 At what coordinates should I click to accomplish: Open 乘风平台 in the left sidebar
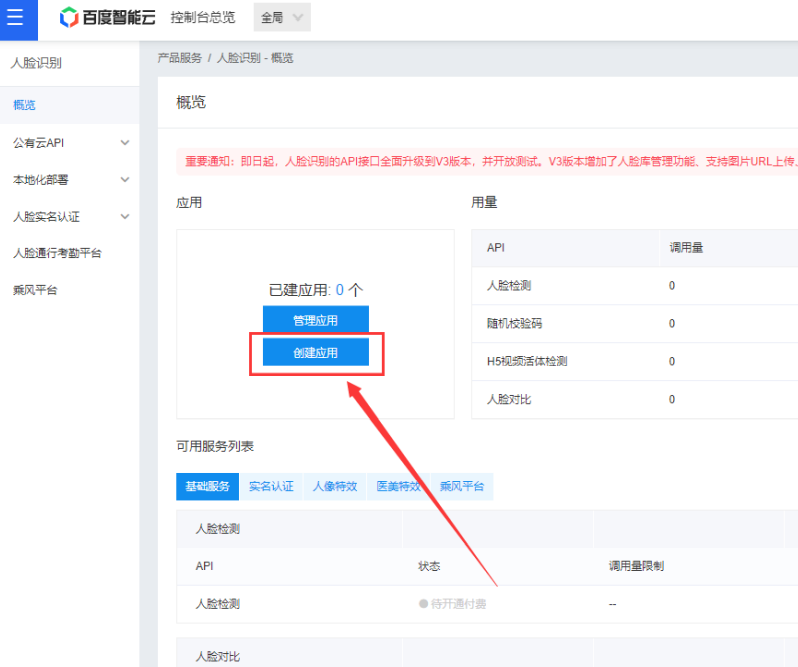pos(35,290)
